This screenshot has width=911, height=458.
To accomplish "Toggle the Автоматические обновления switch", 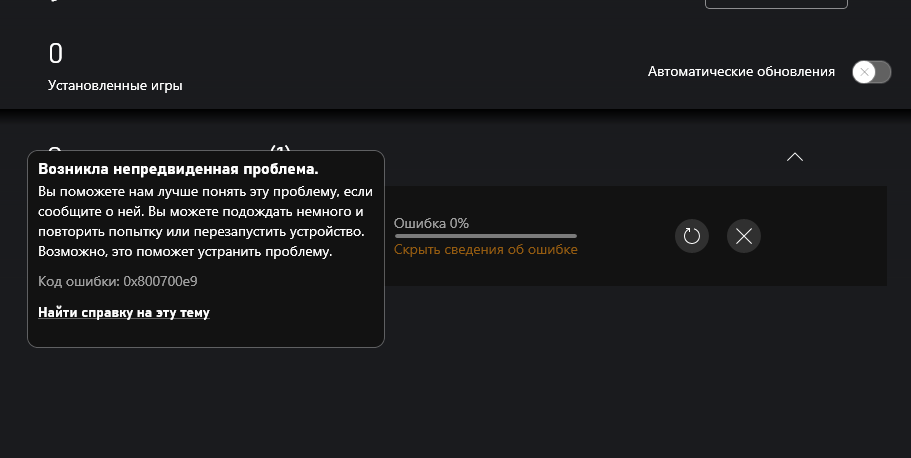I will 871,72.
